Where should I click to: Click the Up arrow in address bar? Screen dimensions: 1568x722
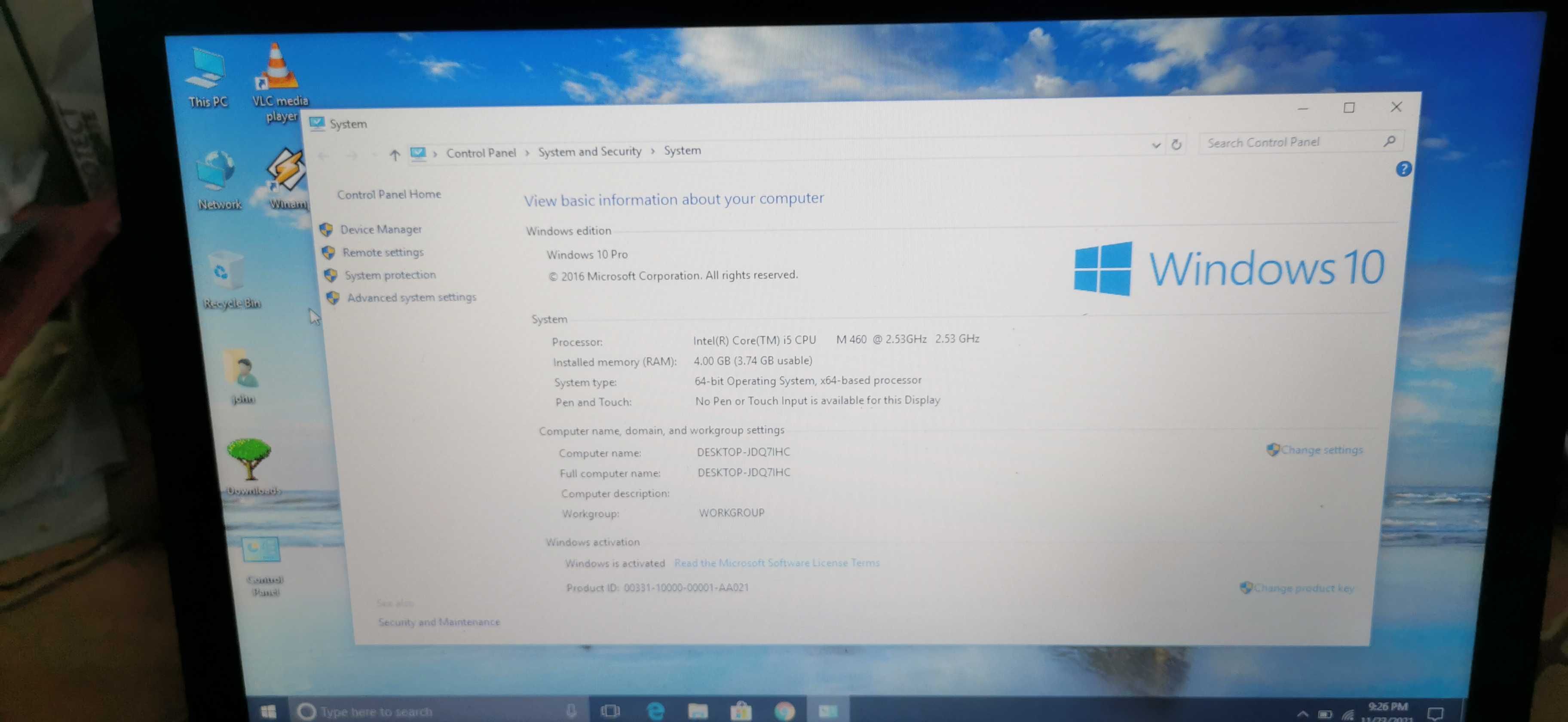(x=395, y=155)
